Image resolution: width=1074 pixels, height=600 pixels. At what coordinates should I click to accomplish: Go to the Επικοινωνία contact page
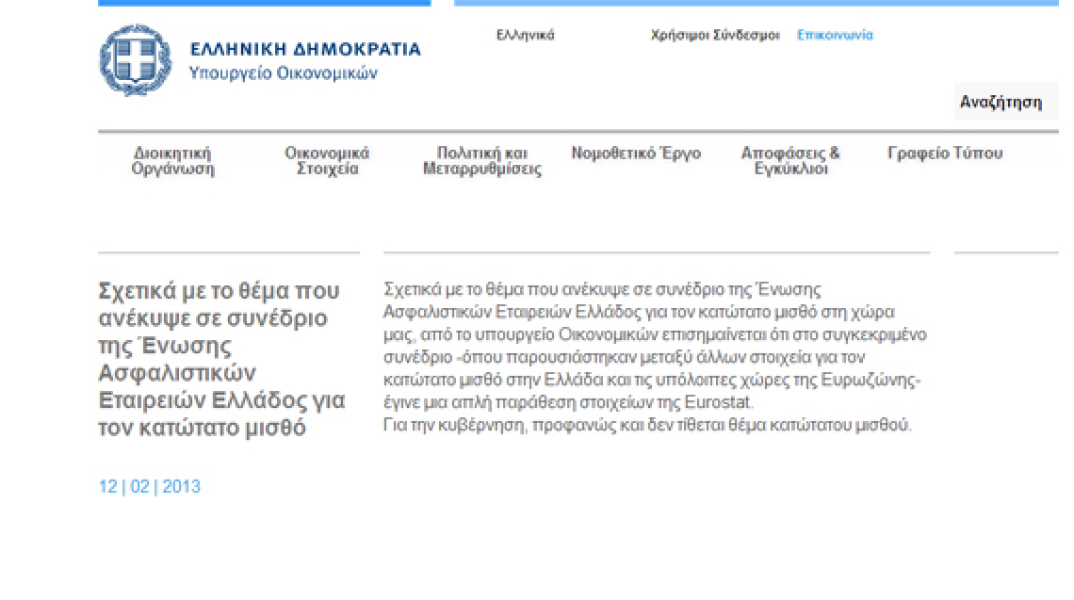pos(834,35)
